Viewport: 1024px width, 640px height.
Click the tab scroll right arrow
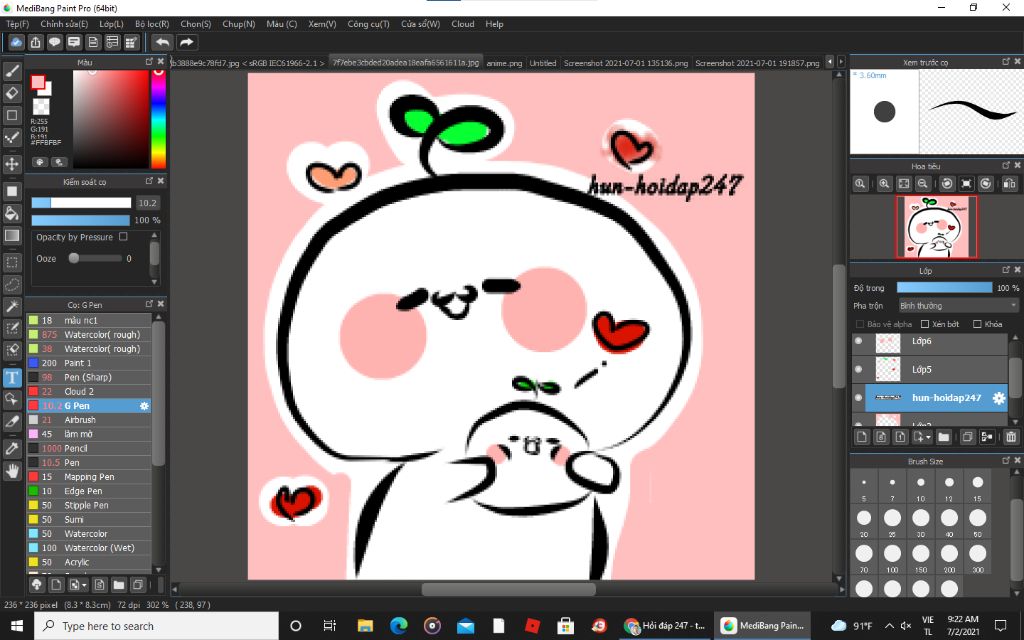tap(841, 62)
